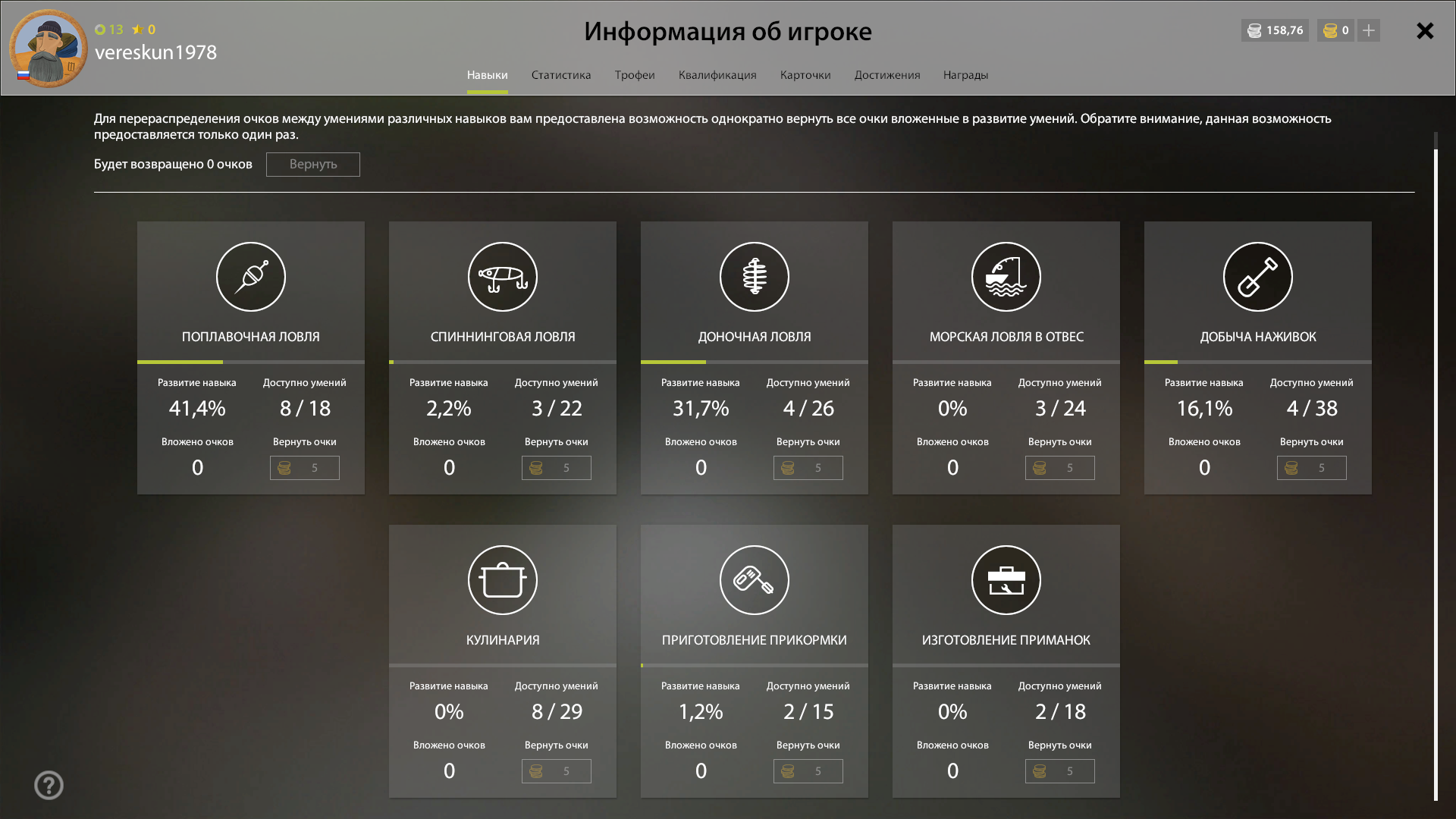Screen dimensions: 1456x819
Task: Select the Bait digging shovel icon
Action: [x=1257, y=277]
